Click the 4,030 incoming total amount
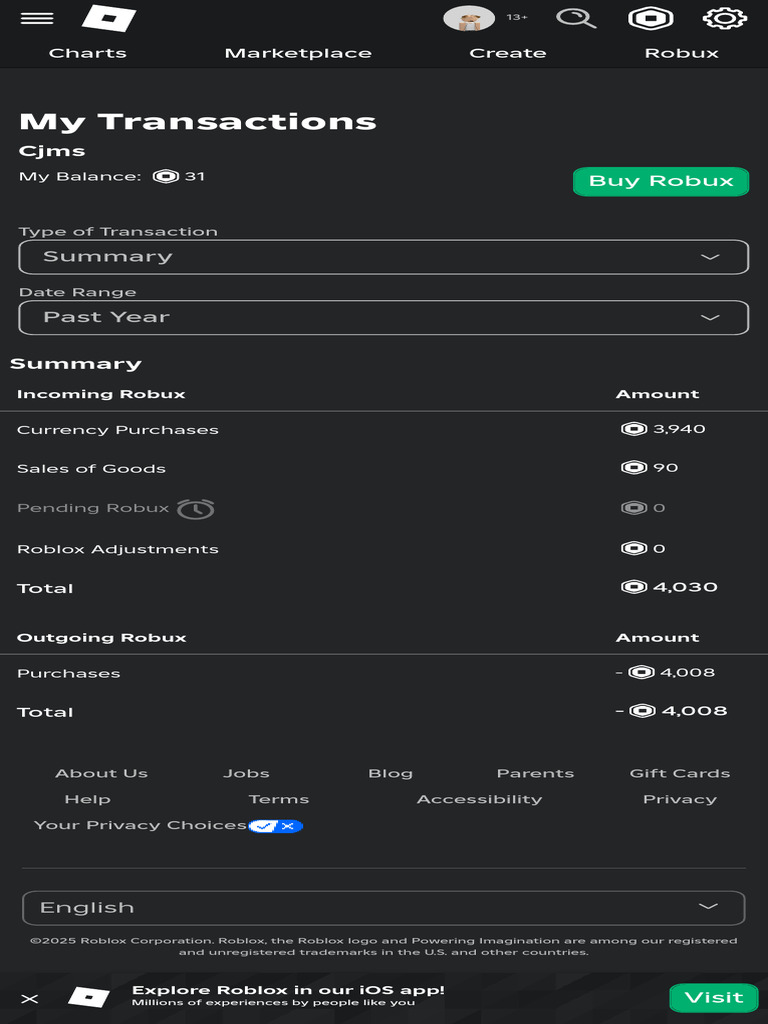The width and height of the screenshot is (768, 1024). 685,587
